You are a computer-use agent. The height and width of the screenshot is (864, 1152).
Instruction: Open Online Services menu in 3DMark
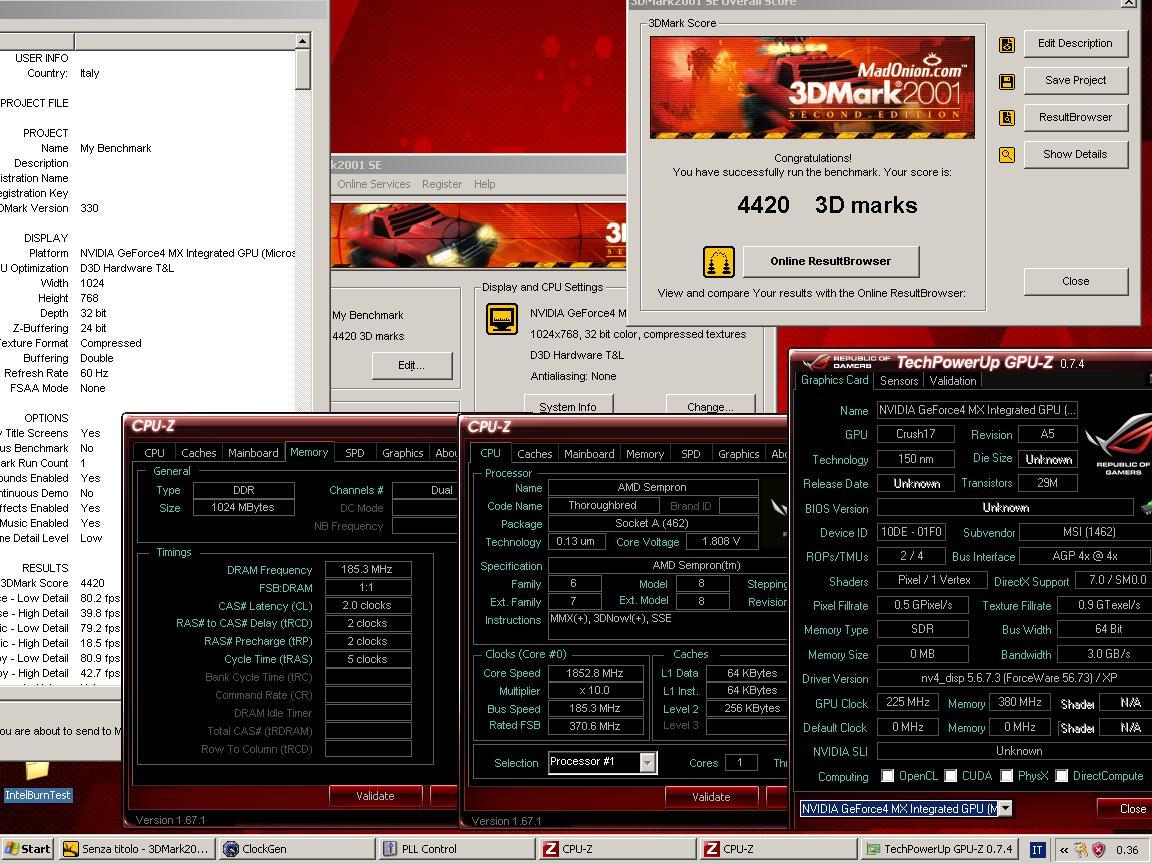(374, 184)
